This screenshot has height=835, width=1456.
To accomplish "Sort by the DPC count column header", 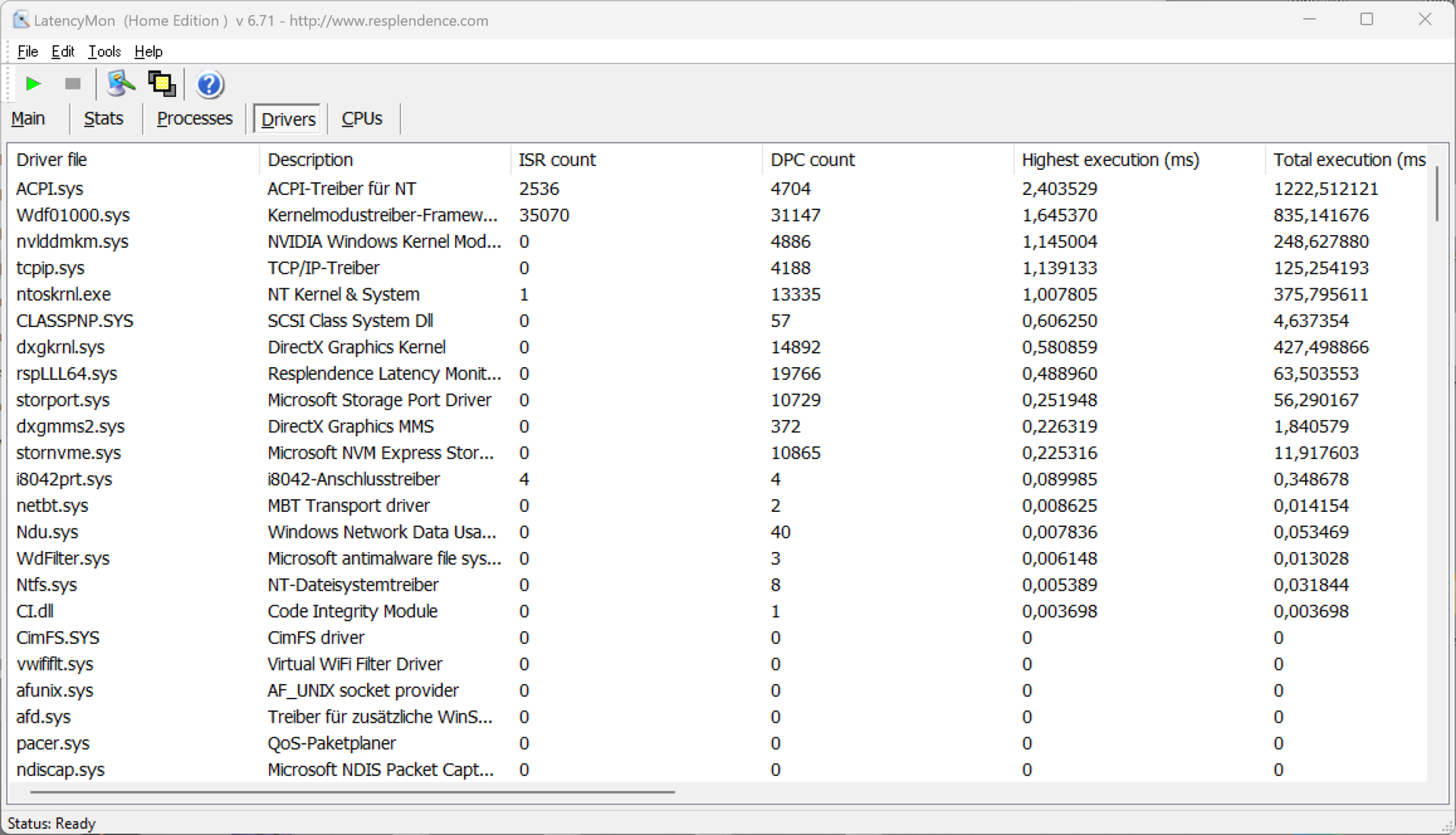I will (x=812, y=160).
